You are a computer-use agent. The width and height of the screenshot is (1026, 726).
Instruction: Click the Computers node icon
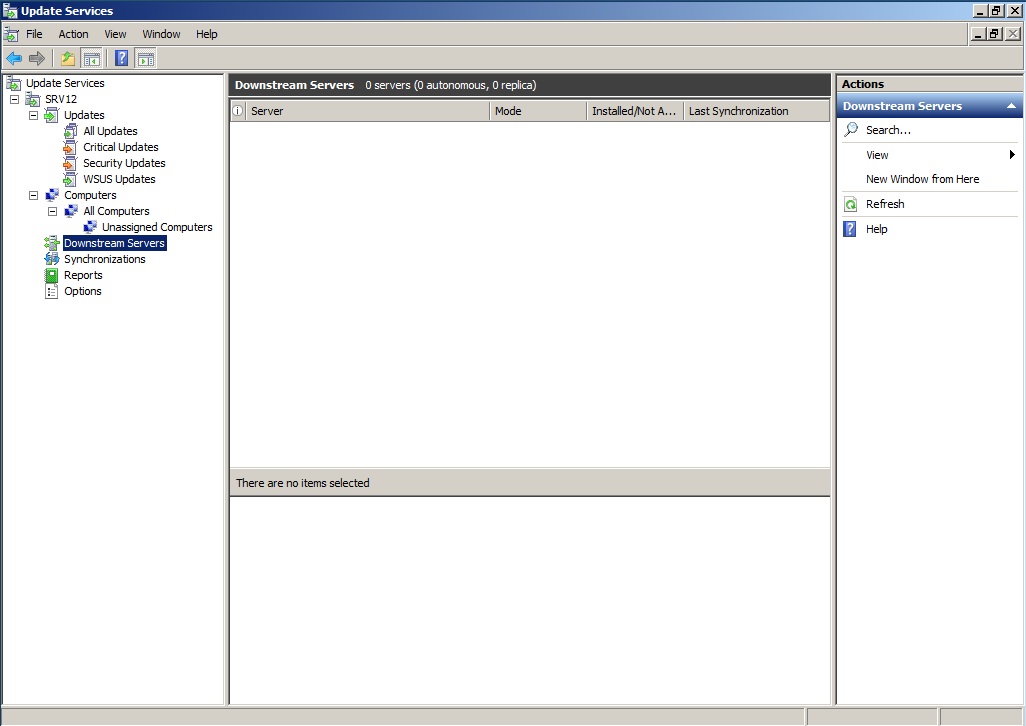coord(52,195)
